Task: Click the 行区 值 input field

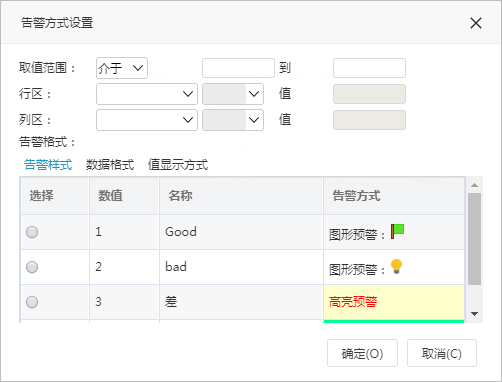Action: pos(369,94)
